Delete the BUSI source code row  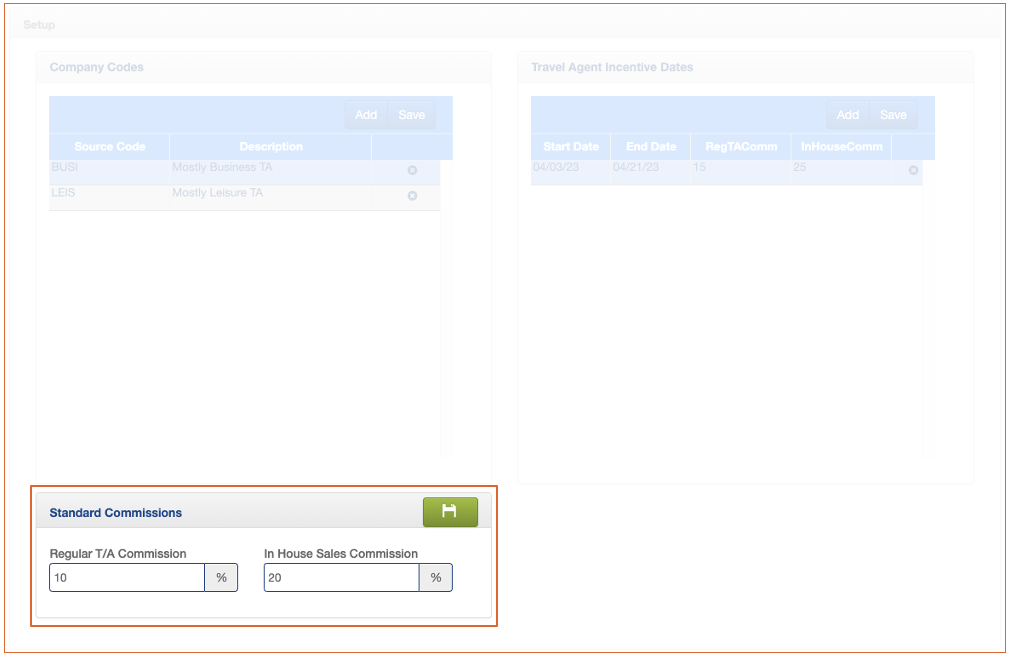tap(412, 171)
